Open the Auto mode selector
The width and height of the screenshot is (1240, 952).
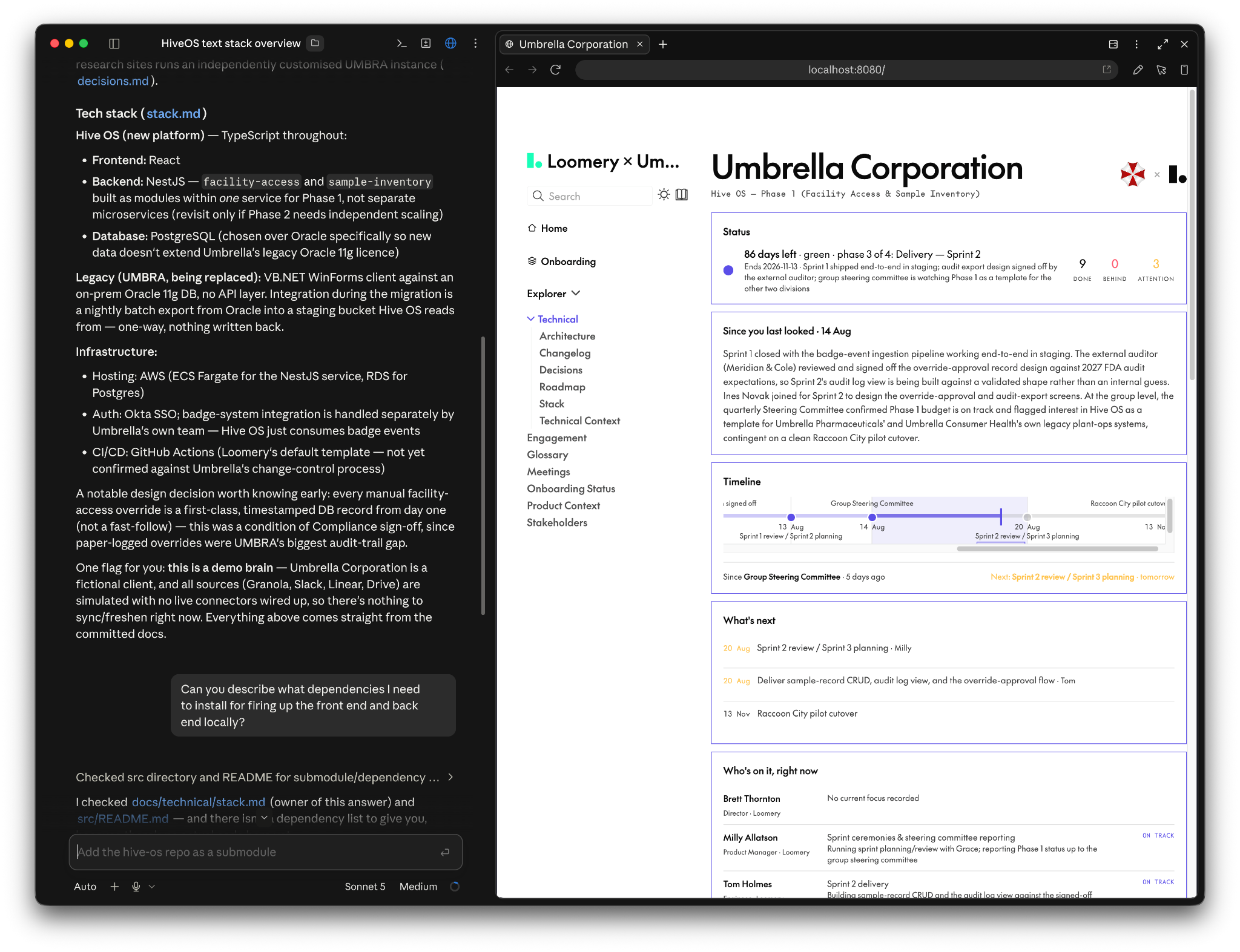coord(85,887)
